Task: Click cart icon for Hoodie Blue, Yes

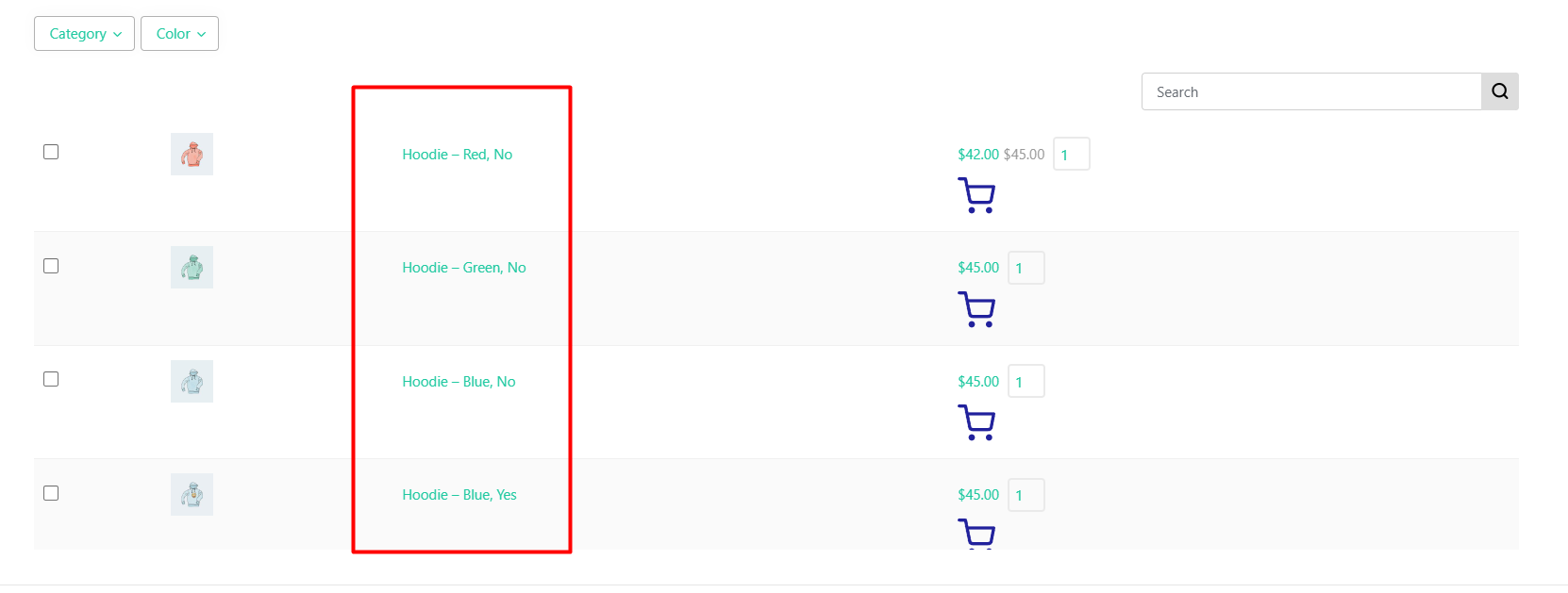Action: pyautogui.click(x=976, y=534)
